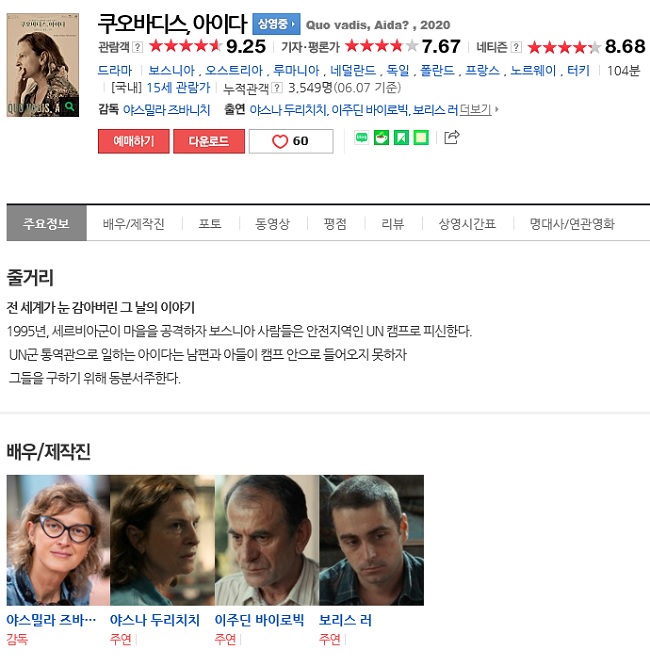Image resolution: width=650 pixels, height=666 pixels.
Task: Click magnifier icon on movie poster
Action: pyautogui.click(x=70, y=107)
